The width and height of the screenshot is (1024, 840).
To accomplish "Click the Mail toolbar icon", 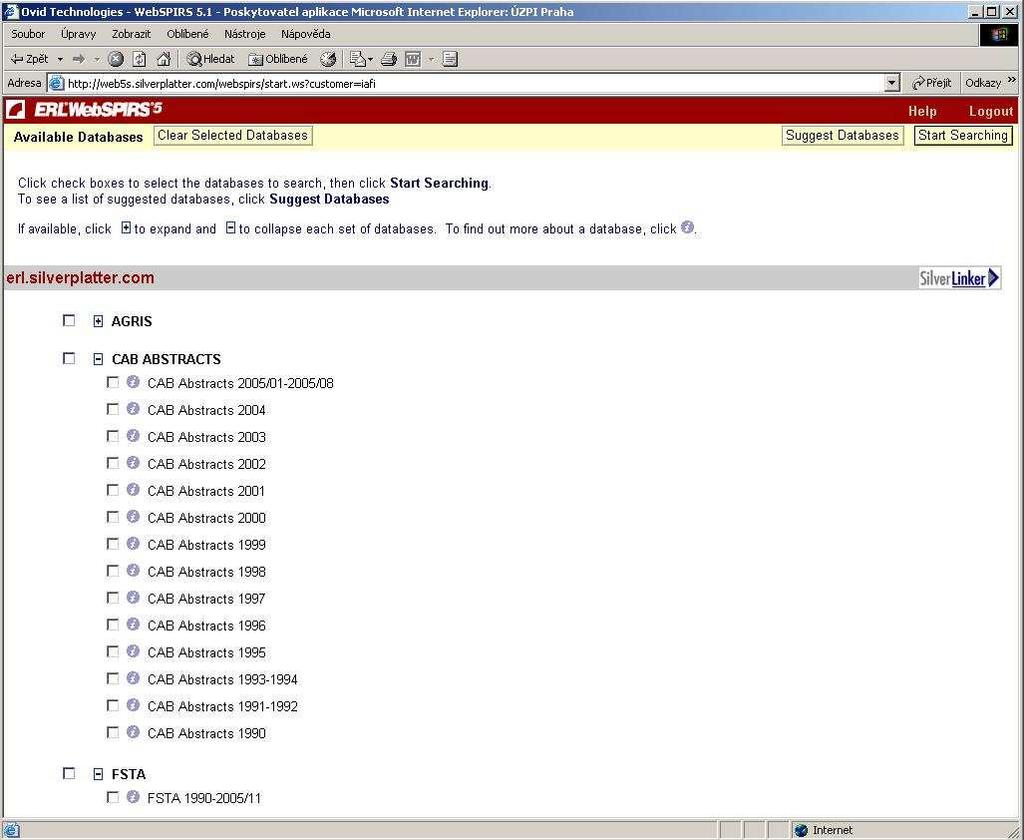I will click(357, 59).
